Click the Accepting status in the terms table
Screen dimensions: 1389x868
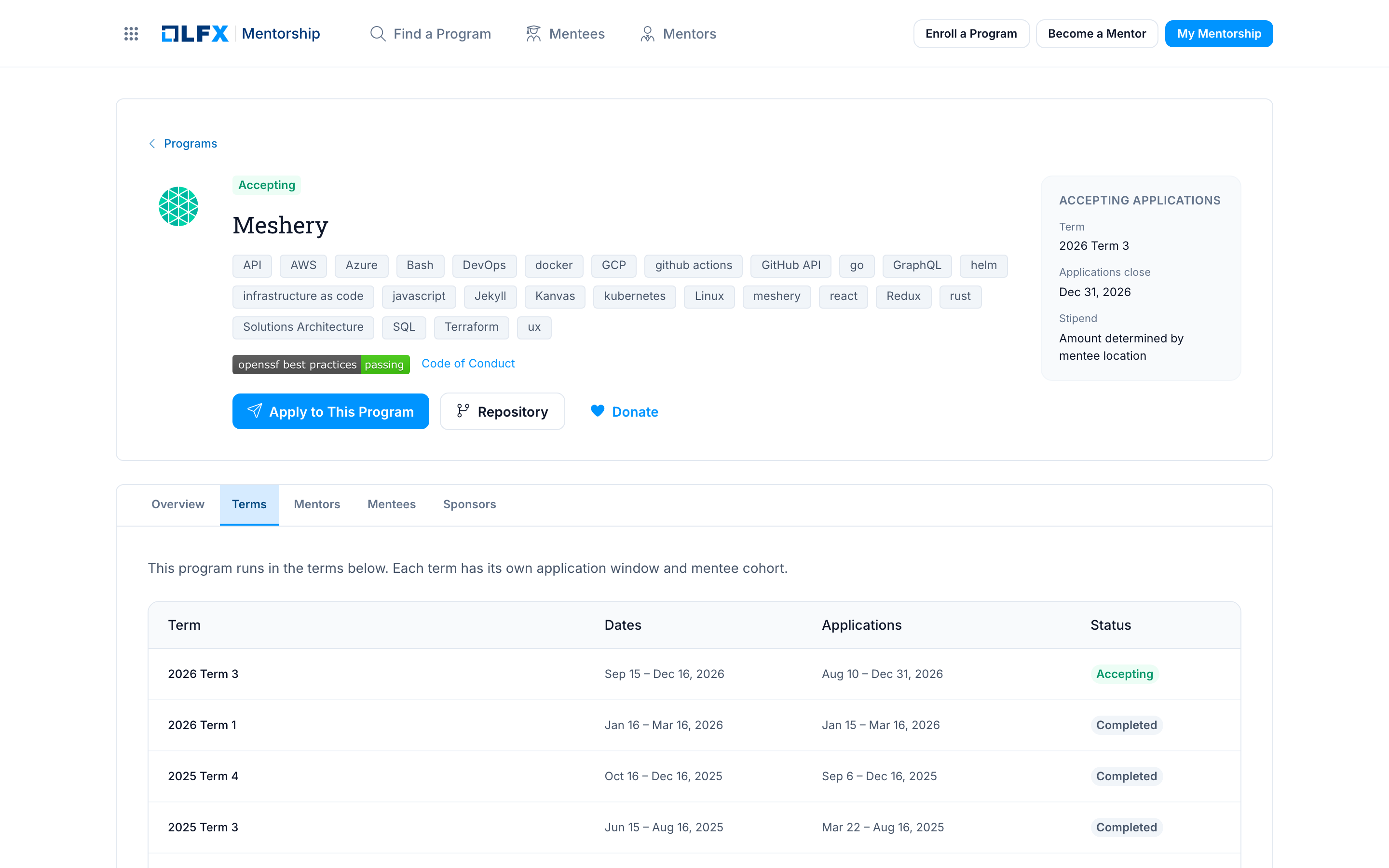[x=1124, y=674]
